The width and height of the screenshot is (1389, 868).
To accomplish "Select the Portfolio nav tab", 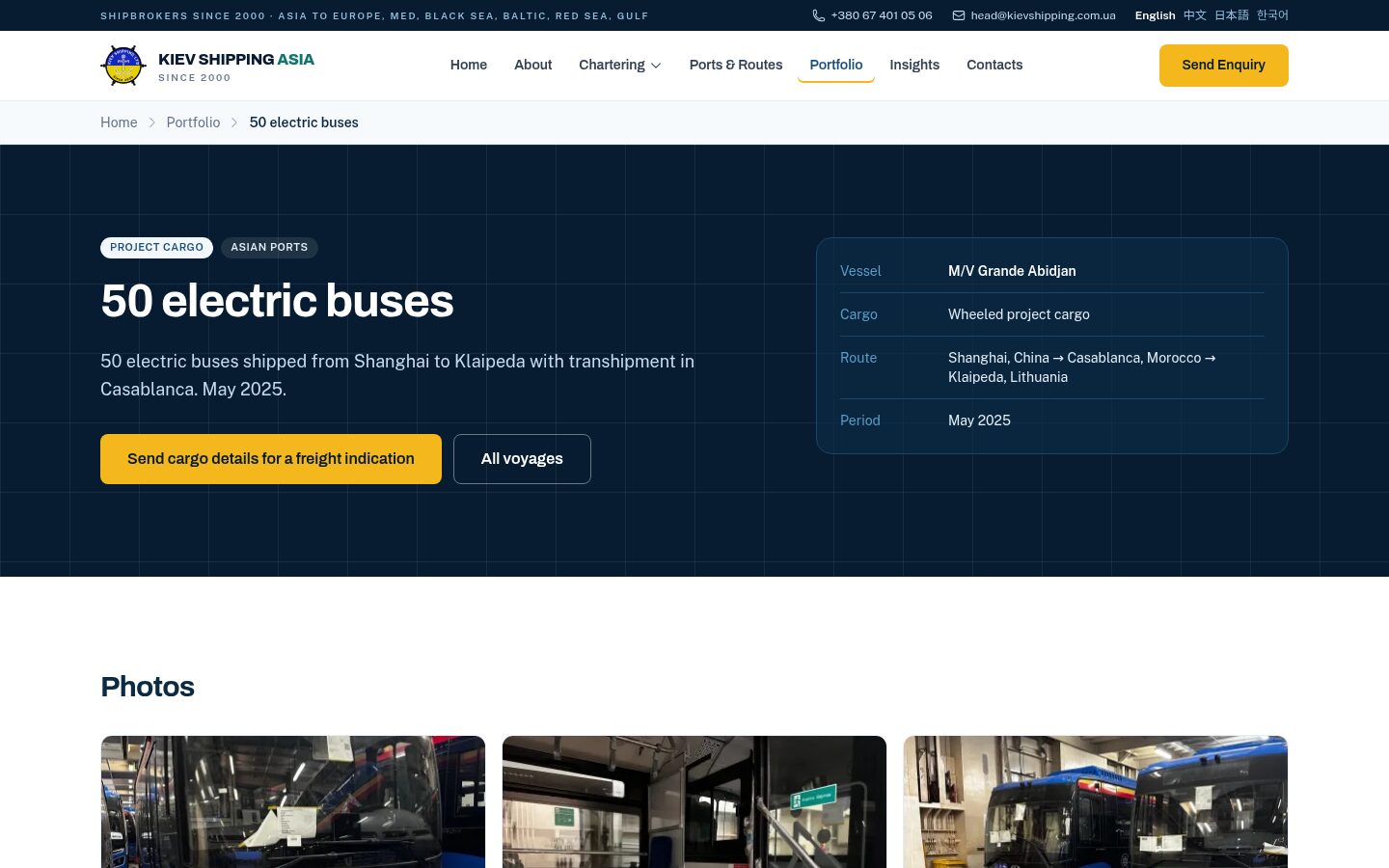I will pyautogui.click(x=836, y=65).
